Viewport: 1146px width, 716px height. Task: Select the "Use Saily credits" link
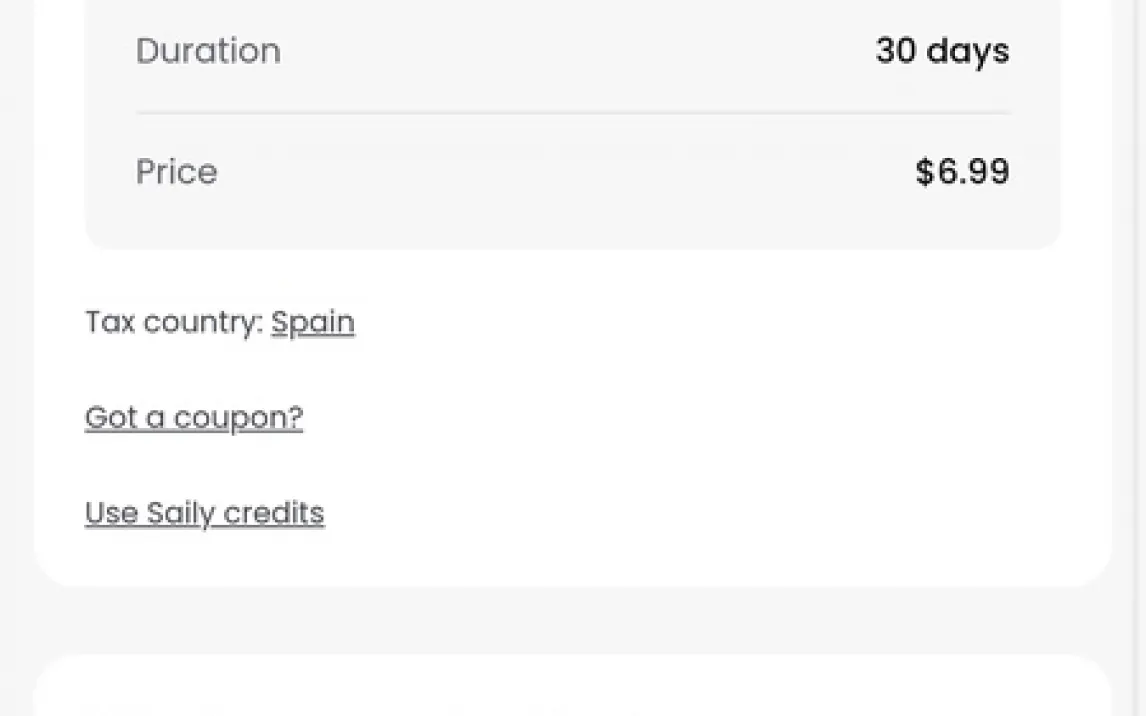point(205,513)
